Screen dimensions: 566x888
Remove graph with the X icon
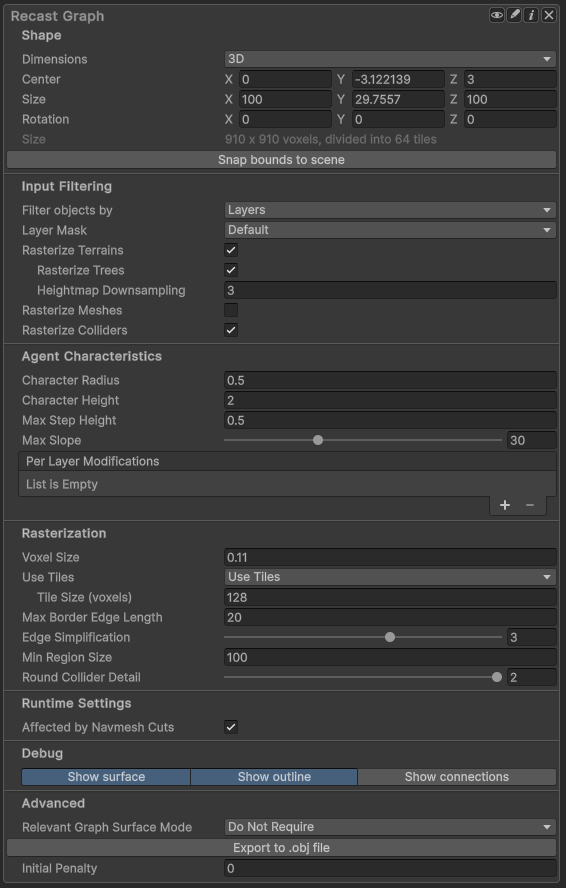point(548,15)
